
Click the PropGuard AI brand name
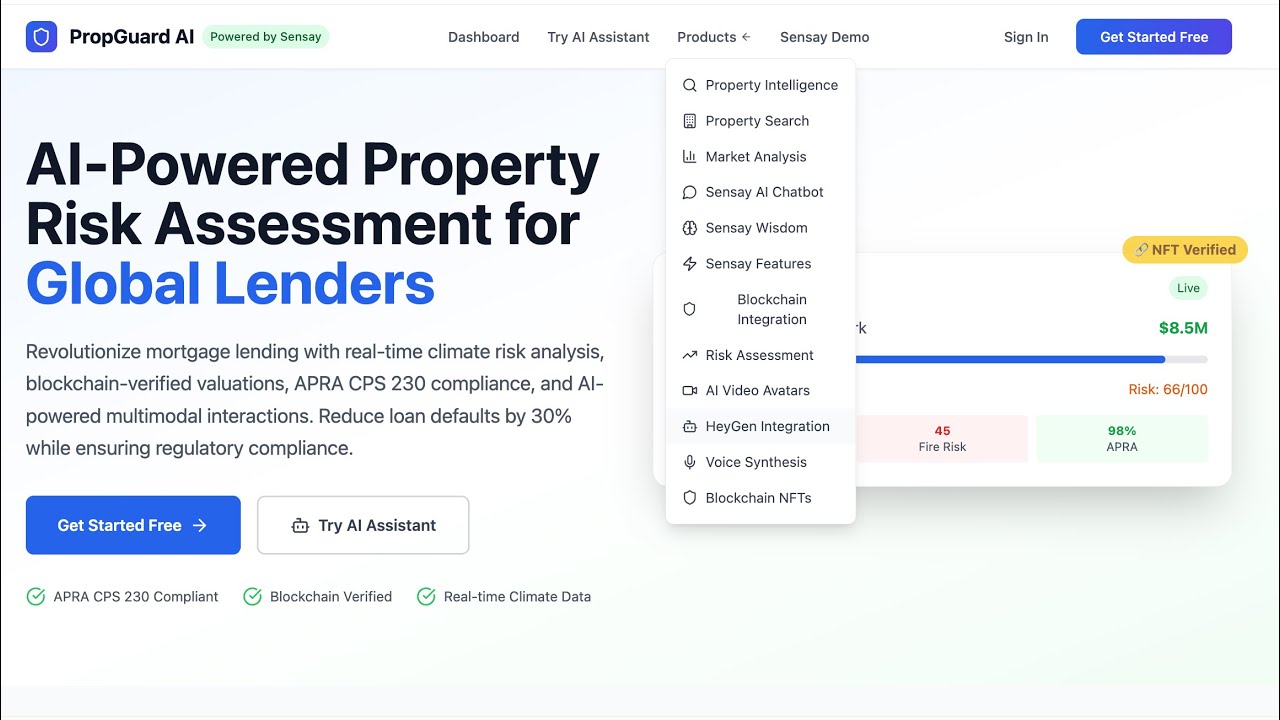click(x=132, y=37)
